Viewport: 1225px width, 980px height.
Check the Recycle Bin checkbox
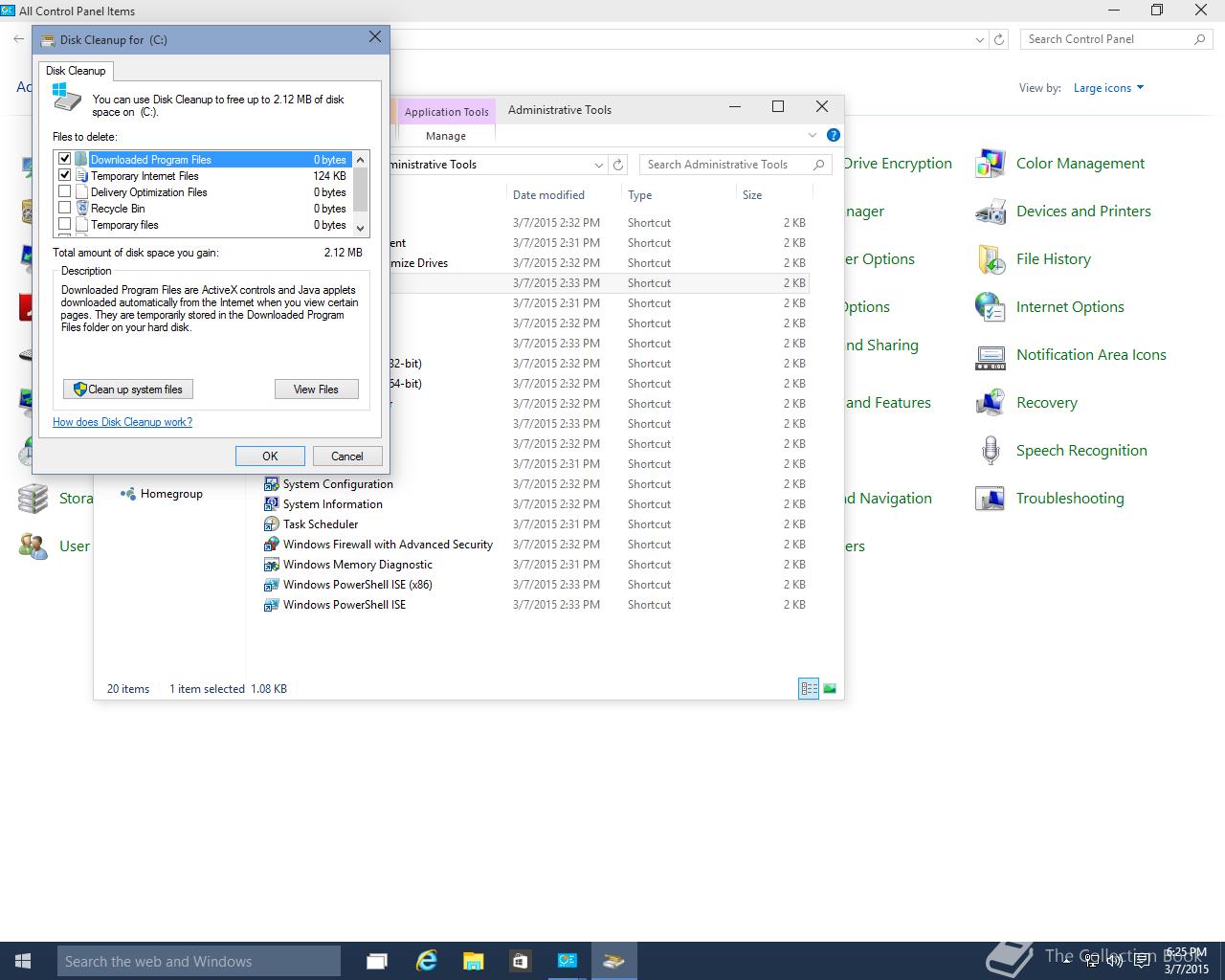pyautogui.click(x=65, y=208)
